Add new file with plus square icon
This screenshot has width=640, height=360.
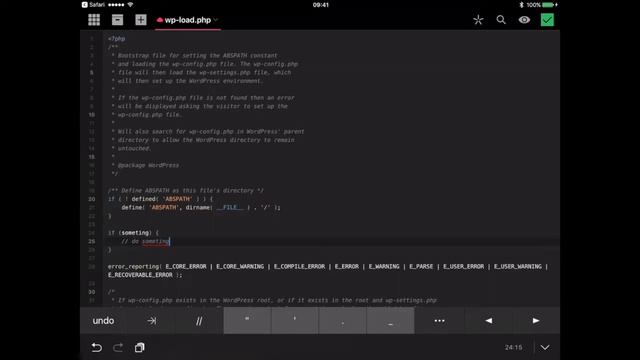coord(141,20)
